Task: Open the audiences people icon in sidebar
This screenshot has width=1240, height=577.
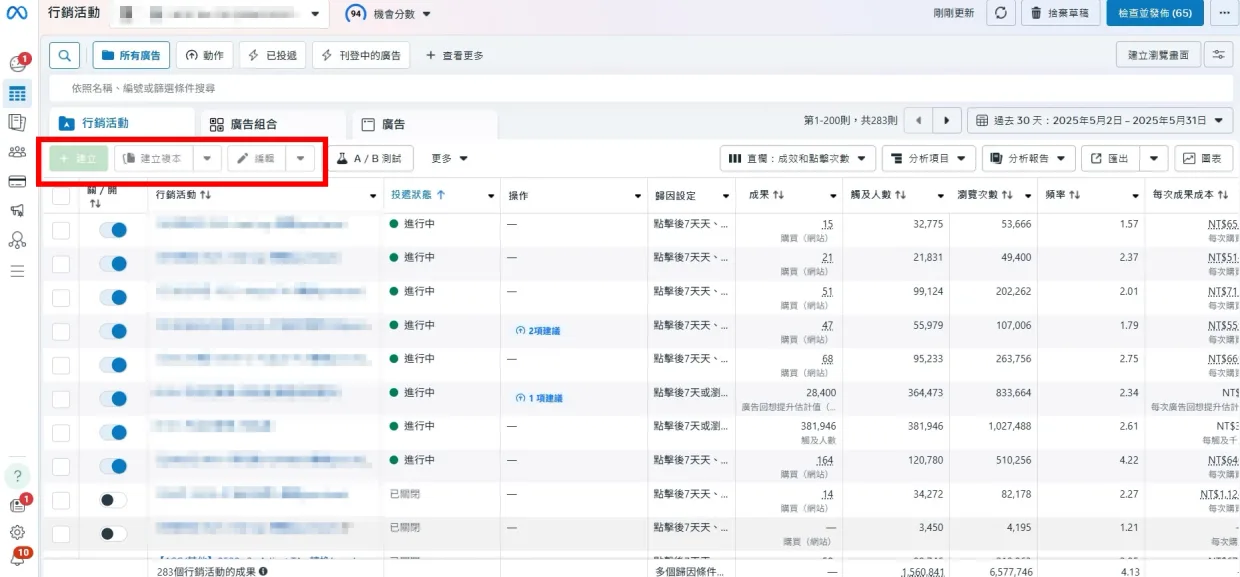Action: 17,152
